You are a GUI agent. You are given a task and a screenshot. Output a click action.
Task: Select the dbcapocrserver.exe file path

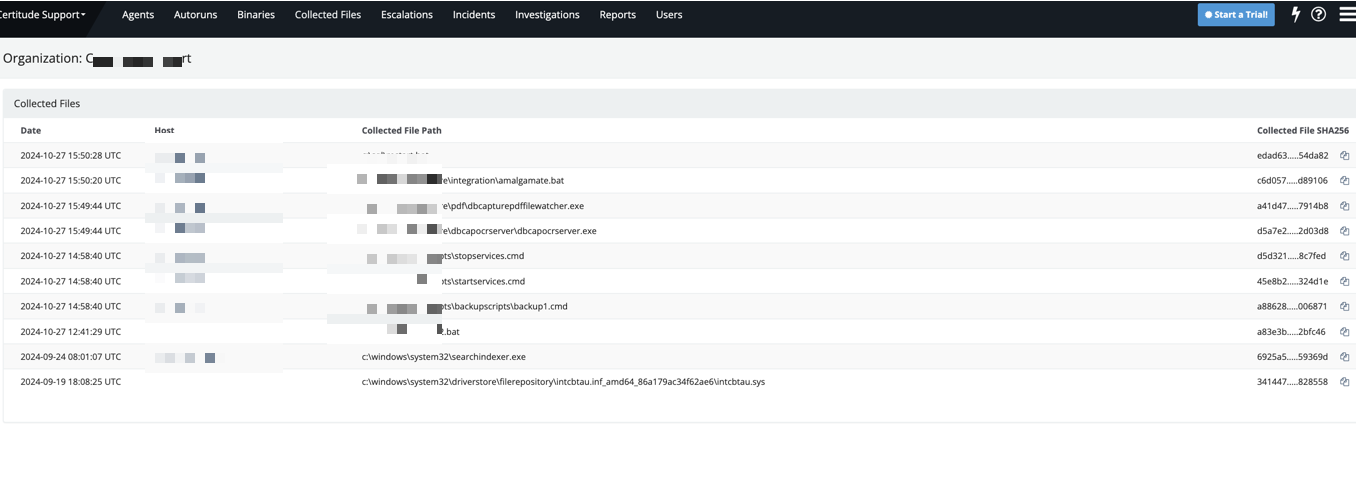pos(520,231)
